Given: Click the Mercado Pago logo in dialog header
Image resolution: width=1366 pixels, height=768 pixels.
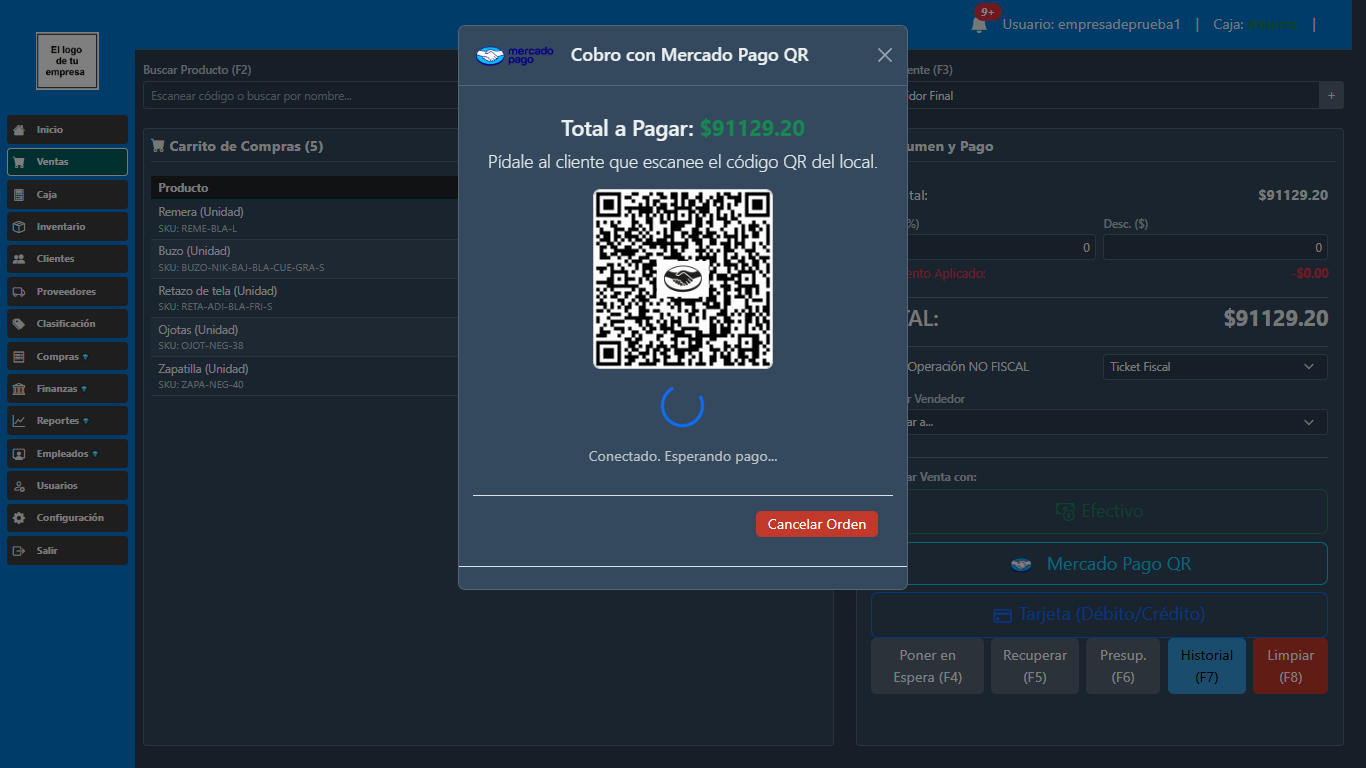Looking at the screenshot, I should click(514, 55).
